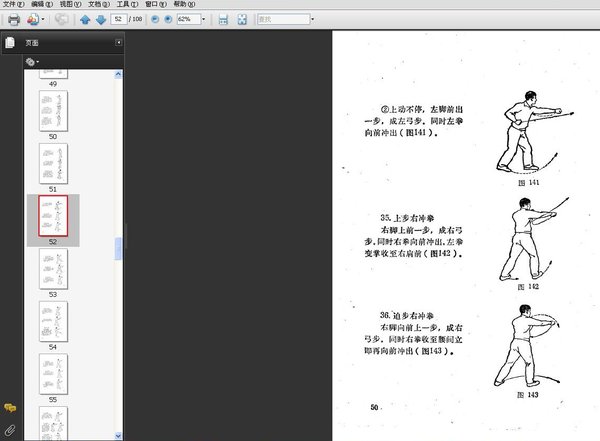The image size is (600, 441).
Task: Click the 页面 panel title label
Action: click(32, 43)
